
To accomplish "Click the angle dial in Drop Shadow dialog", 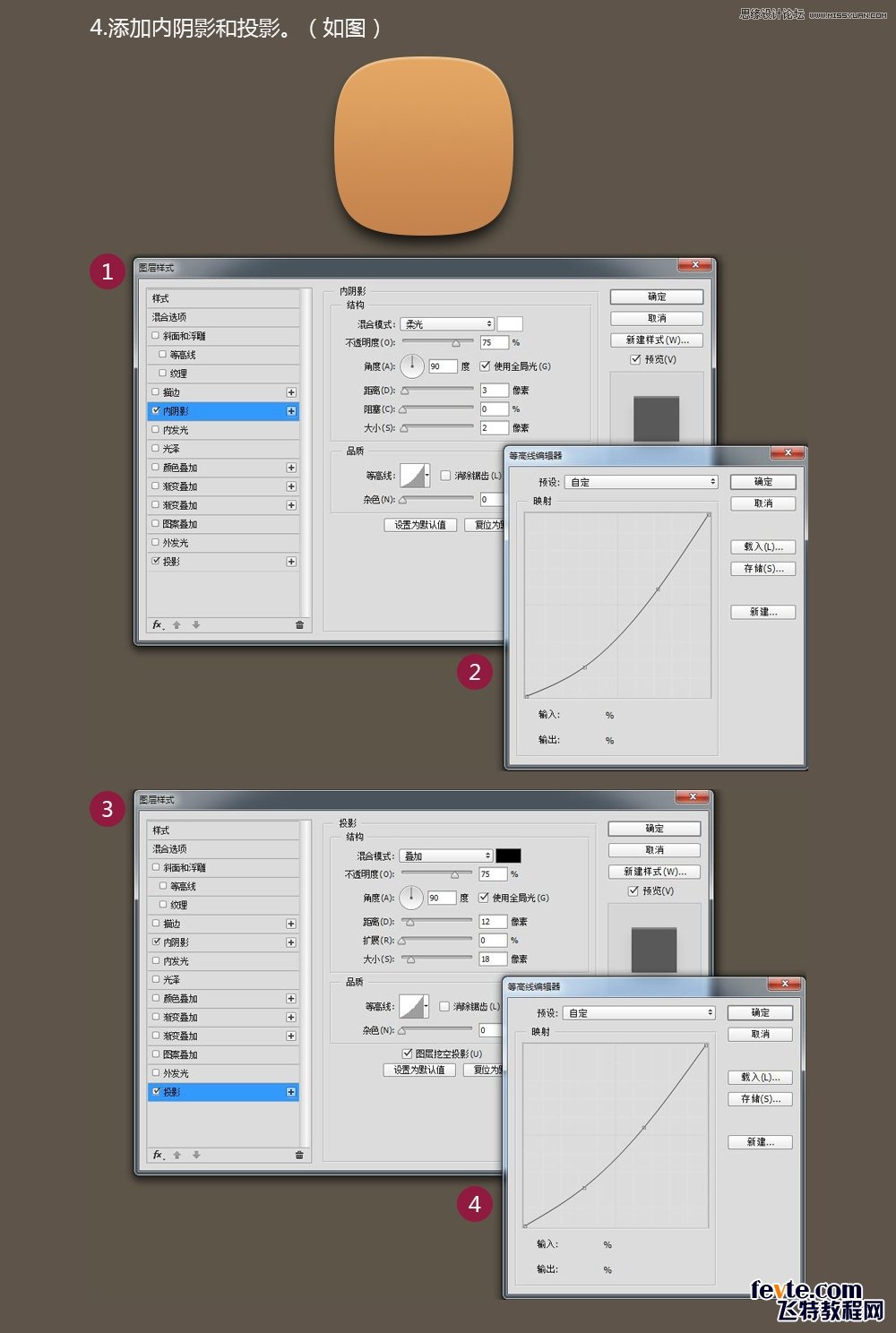I will [411, 897].
